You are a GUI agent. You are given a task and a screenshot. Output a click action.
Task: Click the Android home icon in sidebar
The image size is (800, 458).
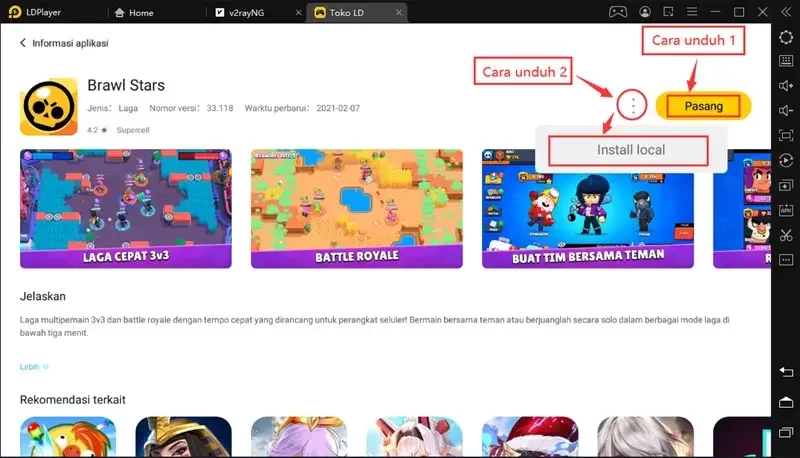click(786, 402)
